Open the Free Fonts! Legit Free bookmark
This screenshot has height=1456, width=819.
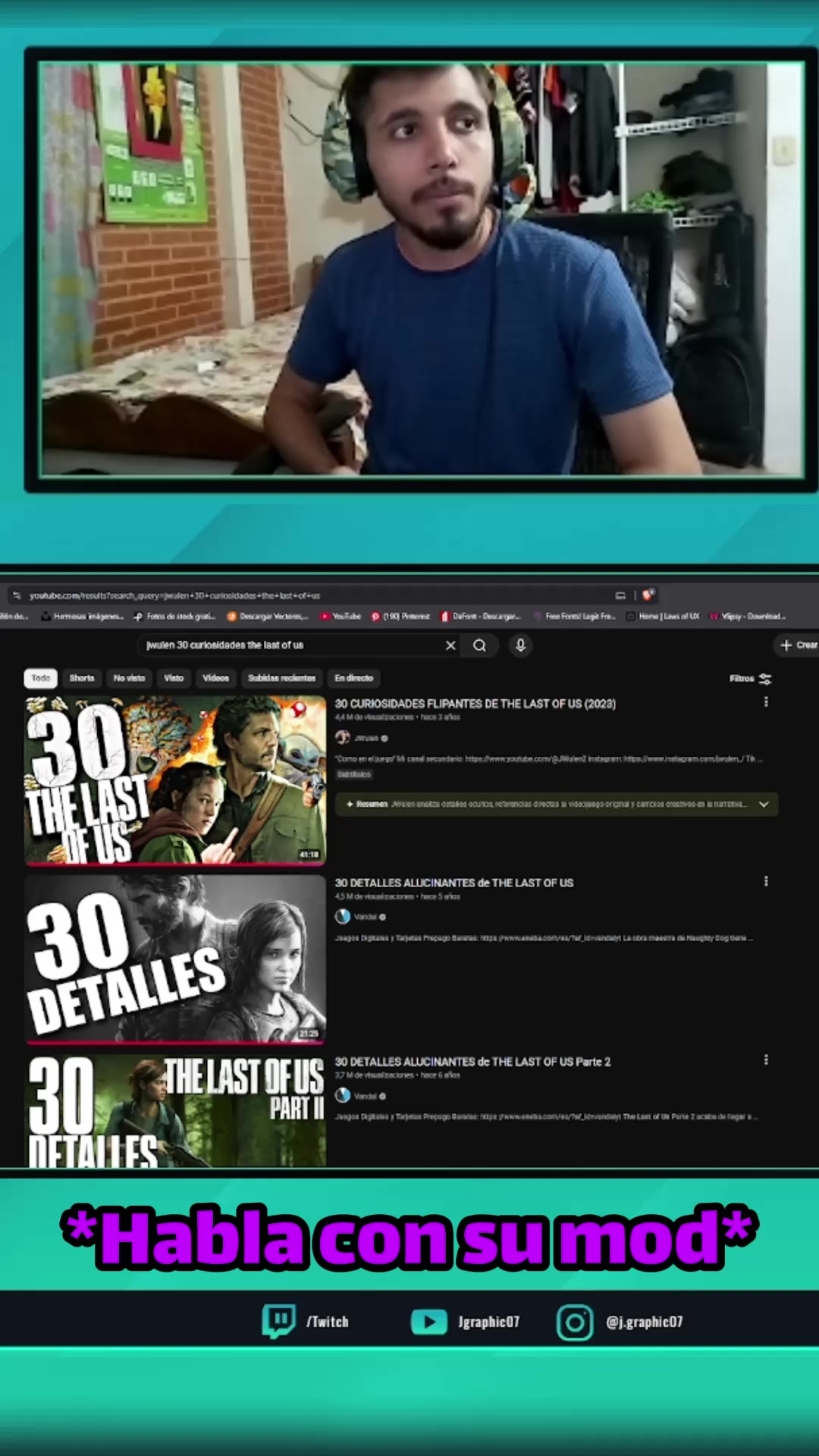coord(574,617)
